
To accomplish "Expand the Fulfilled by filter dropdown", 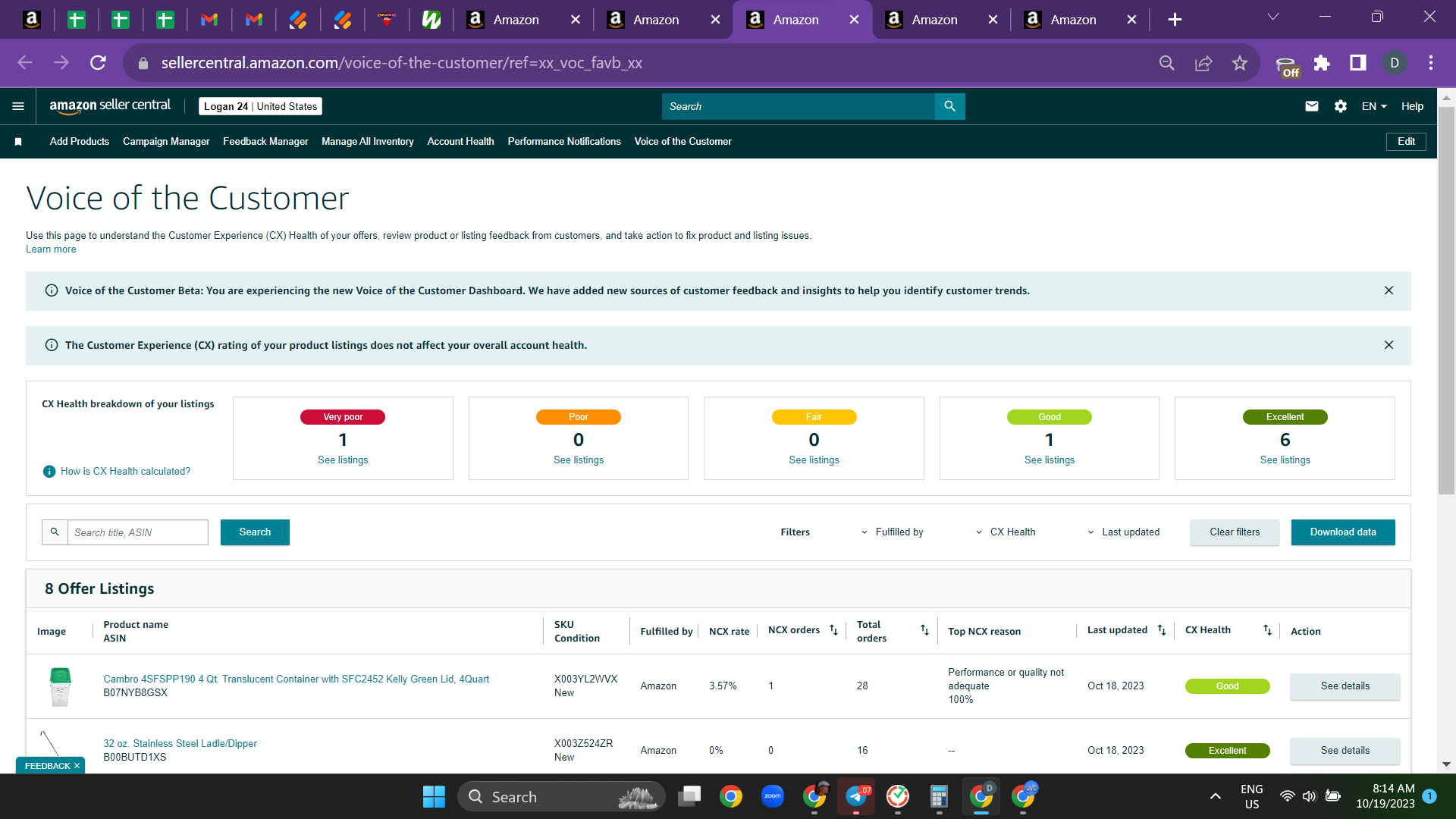I will [892, 532].
